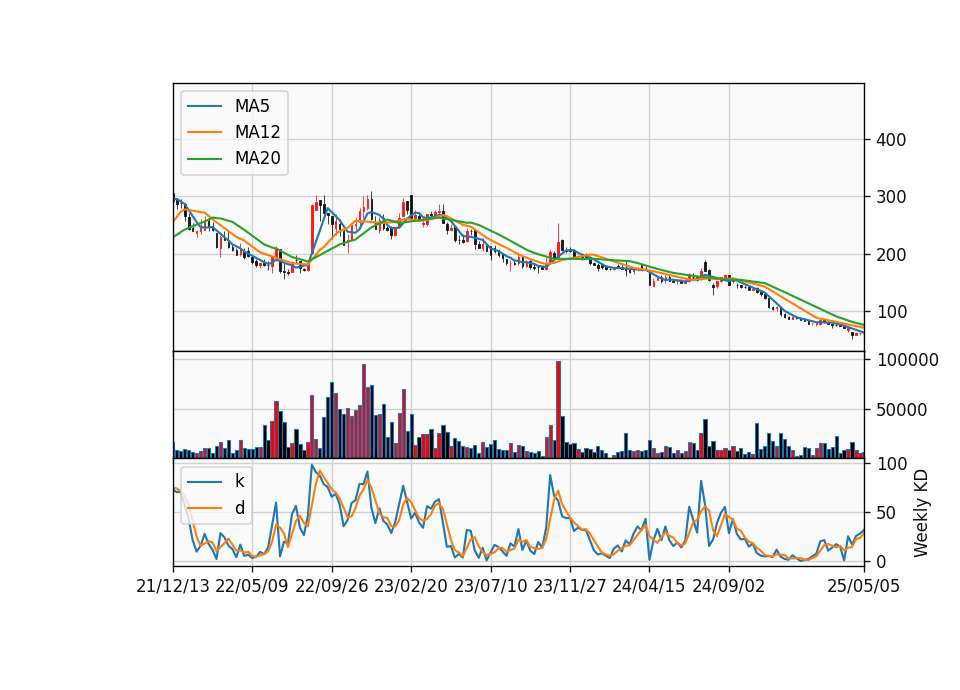The width and height of the screenshot is (960, 690).
Task: Click the 24/09/02 date tick label
Action: [729, 586]
